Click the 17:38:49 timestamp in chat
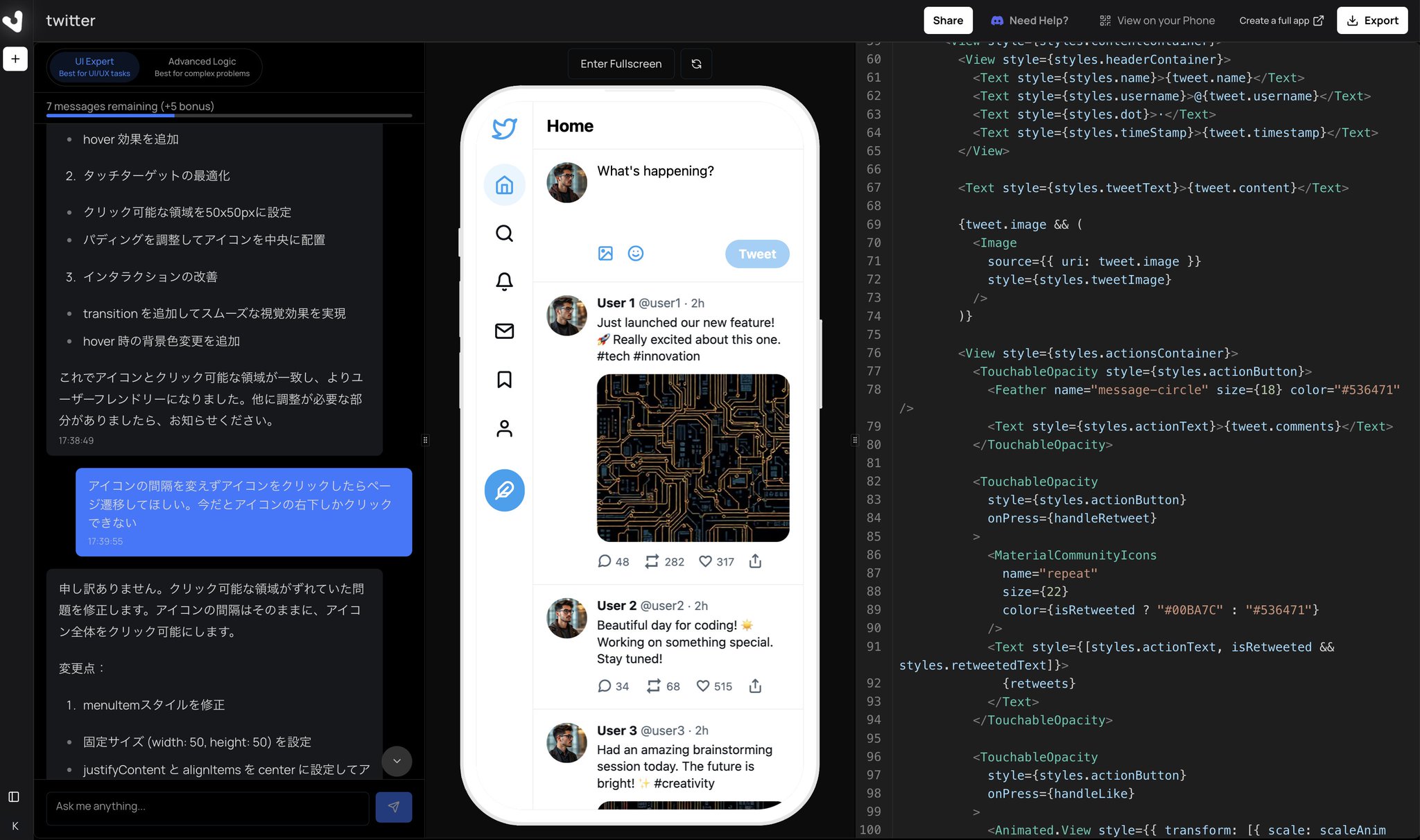Image resolution: width=1420 pixels, height=840 pixels. coord(76,441)
